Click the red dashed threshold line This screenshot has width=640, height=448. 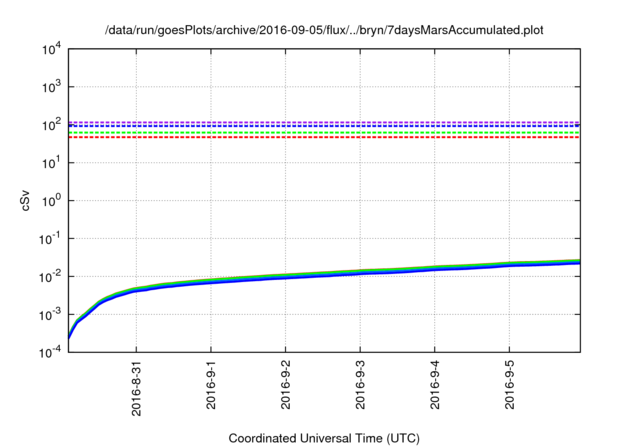pos(324,137)
